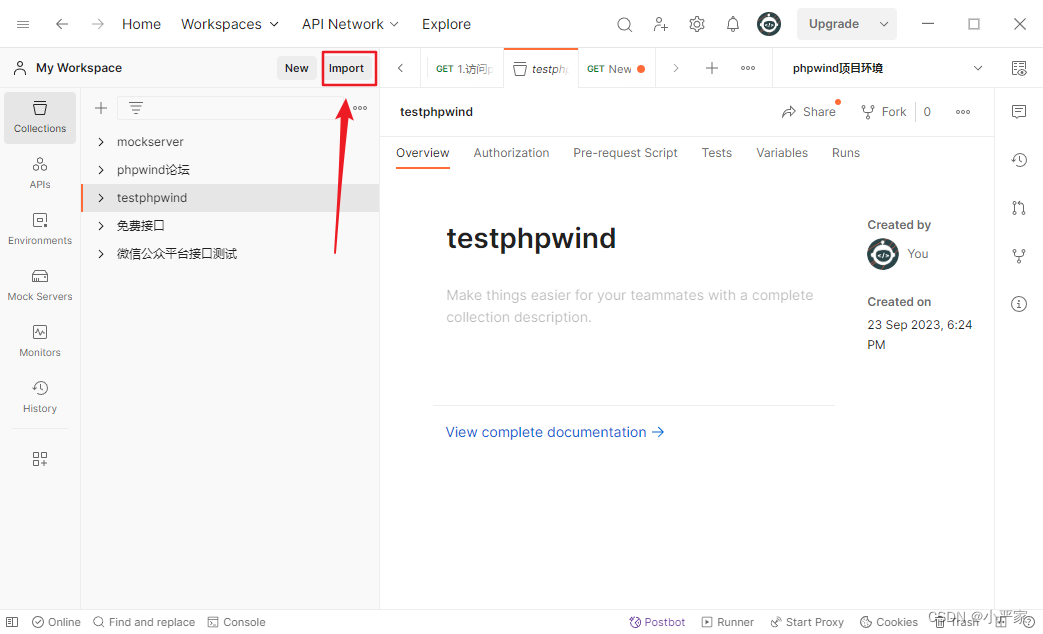Open changelog history icon in the right sidebar
Image resolution: width=1043 pixels, height=634 pixels.
[x=1018, y=160]
